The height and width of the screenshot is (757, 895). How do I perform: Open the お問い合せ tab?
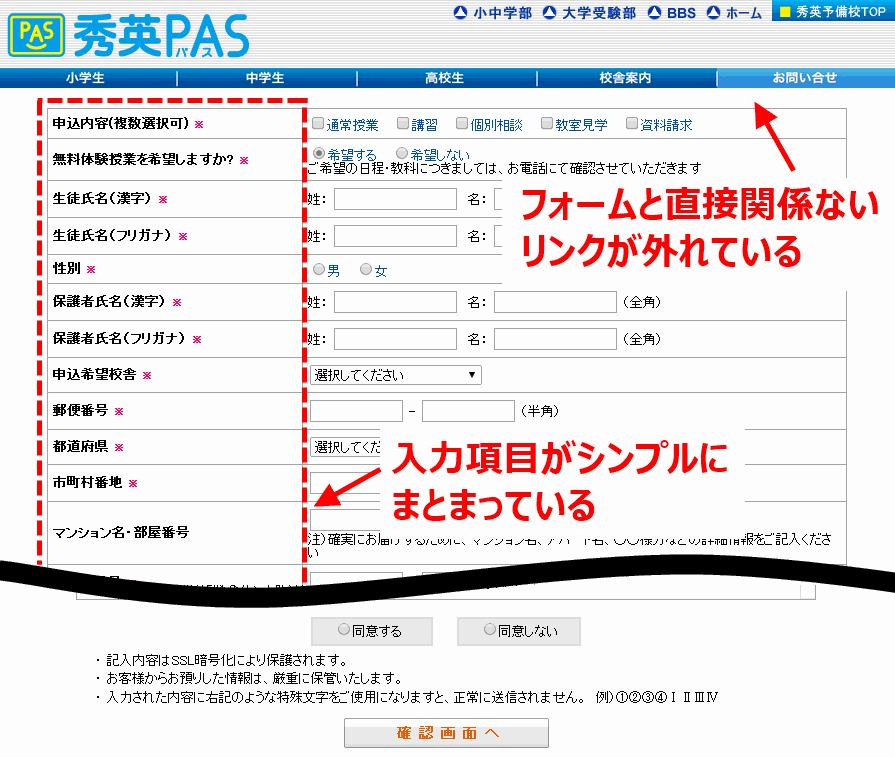(x=804, y=78)
